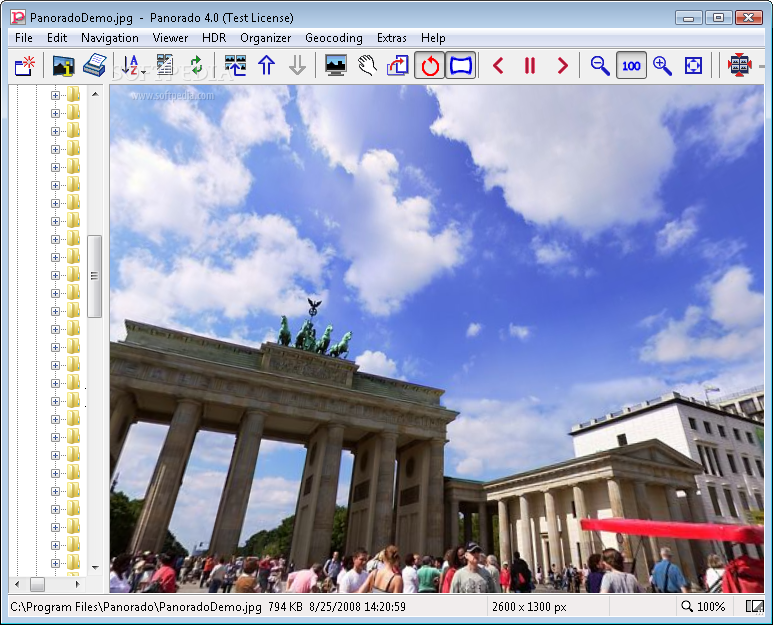Start full screen mode with the monitor icon
The height and width of the screenshot is (625, 773).
336,66
